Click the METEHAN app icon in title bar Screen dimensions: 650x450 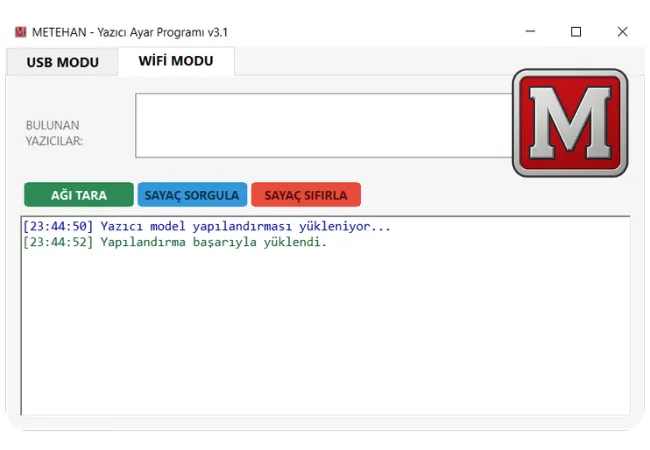21,32
